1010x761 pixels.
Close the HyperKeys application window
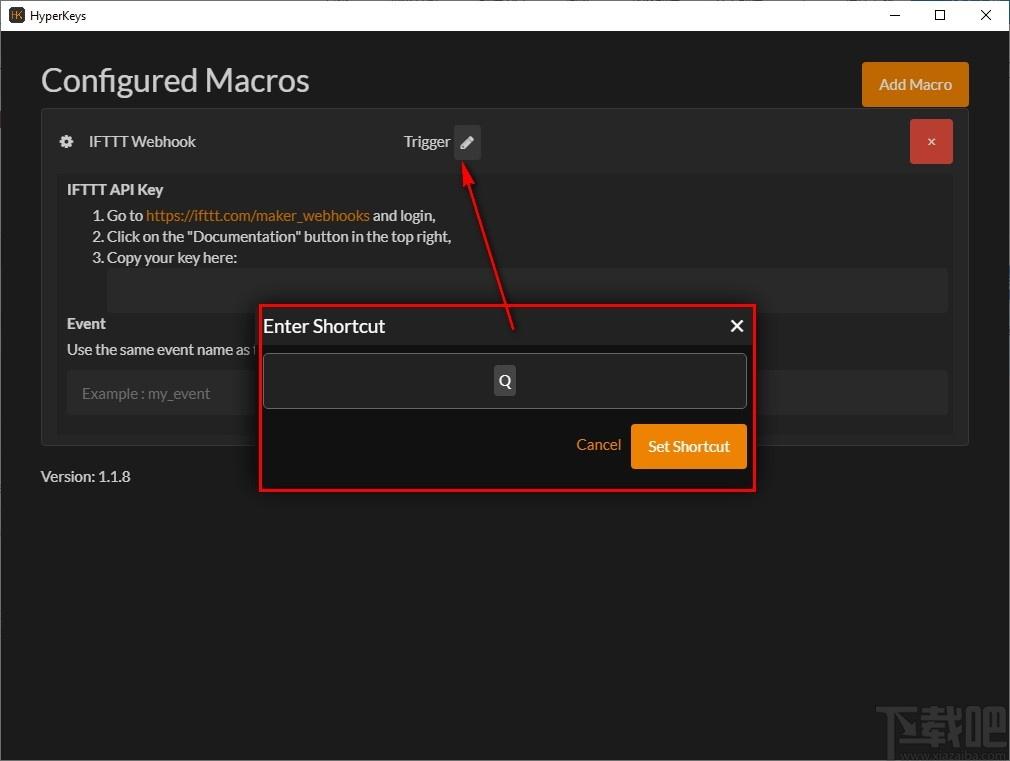(986, 15)
